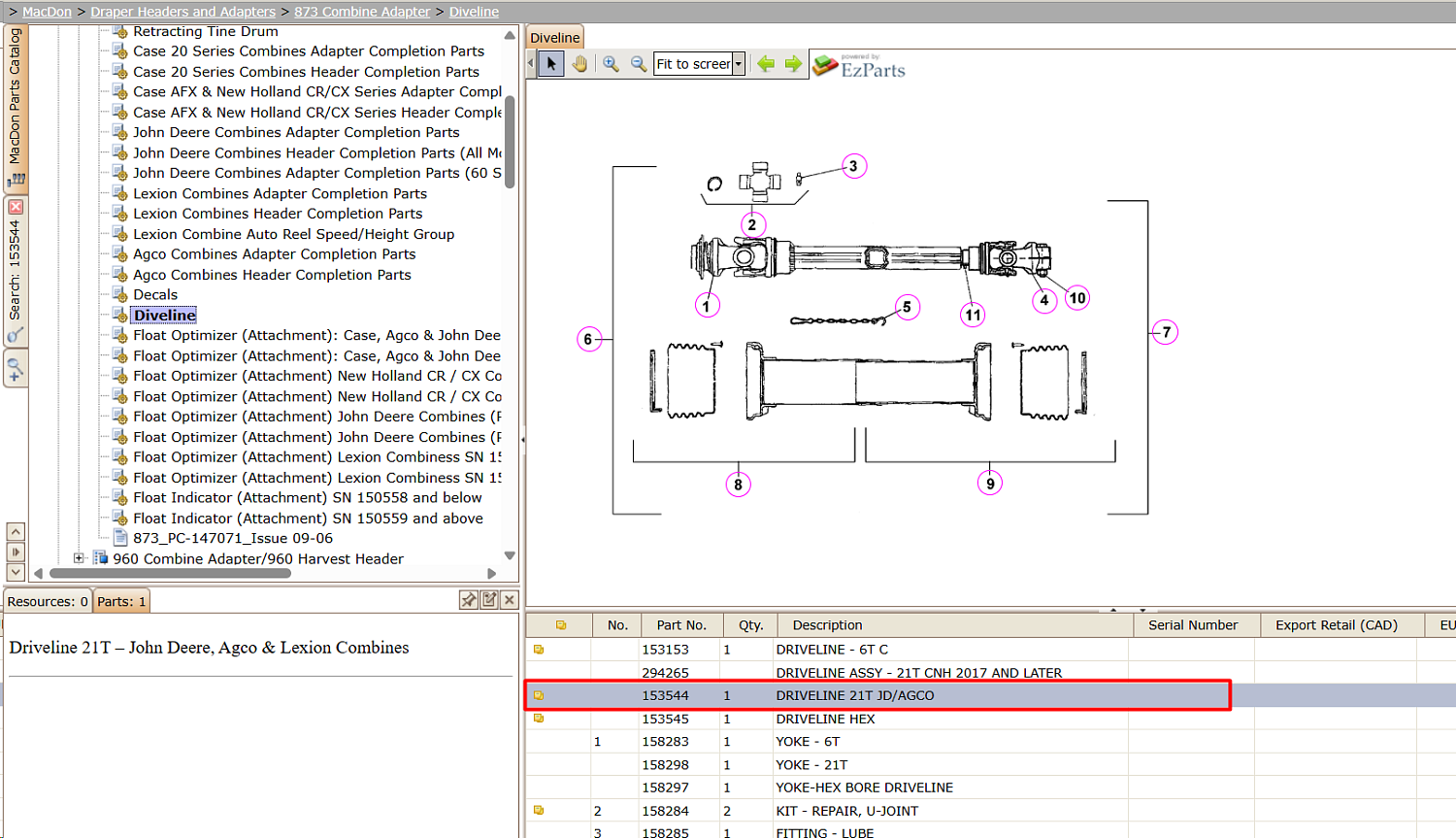Select the Diveline diagram tab
Image resolution: width=1456 pixels, height=838 pixels.
[x=555, y=38]
